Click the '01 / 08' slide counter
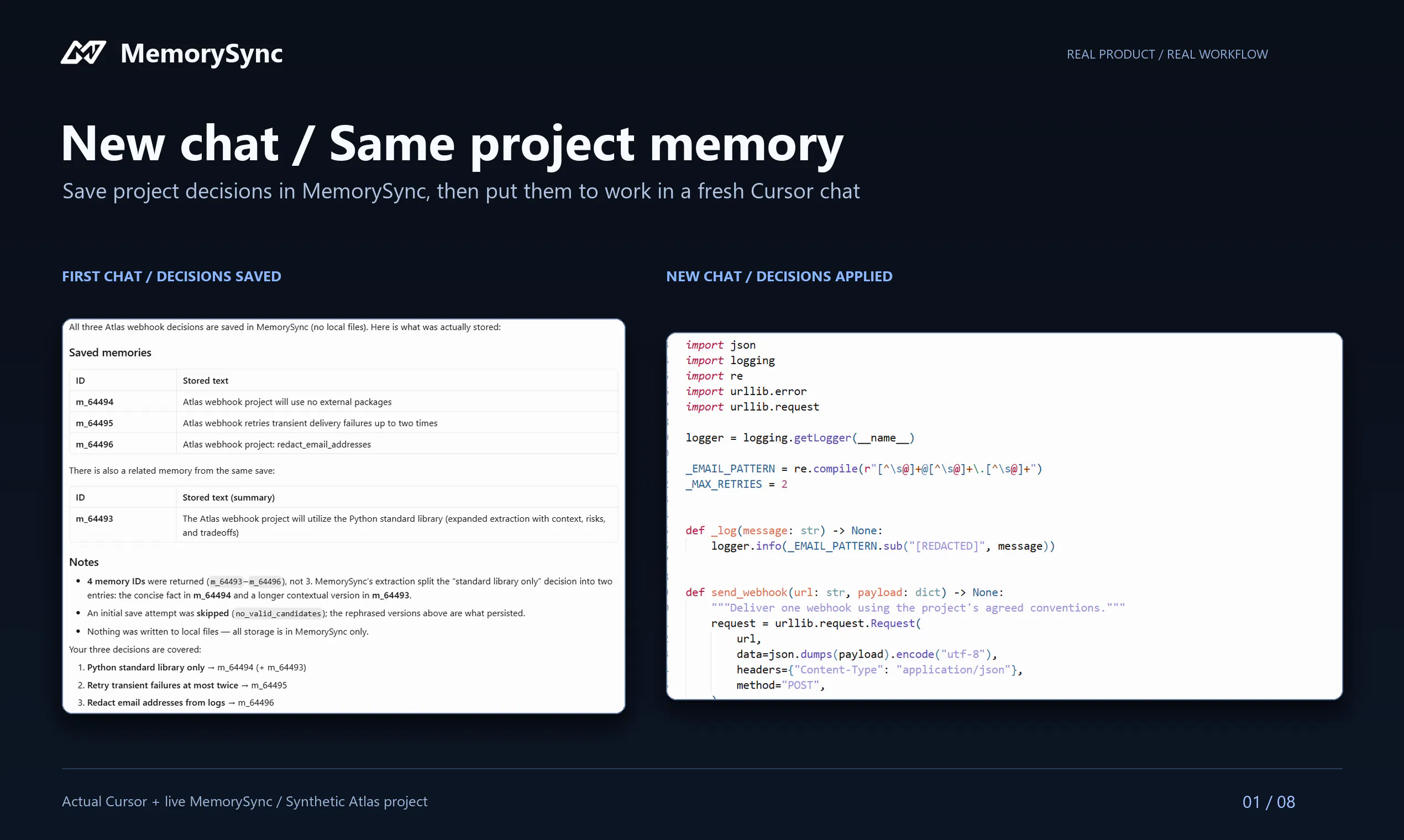Screen dimensions: 1404x840 [1269, 802]
